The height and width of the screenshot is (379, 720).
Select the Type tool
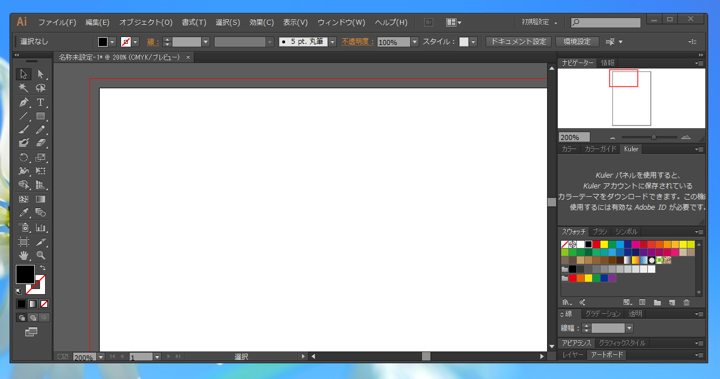[x=40, y=102]
